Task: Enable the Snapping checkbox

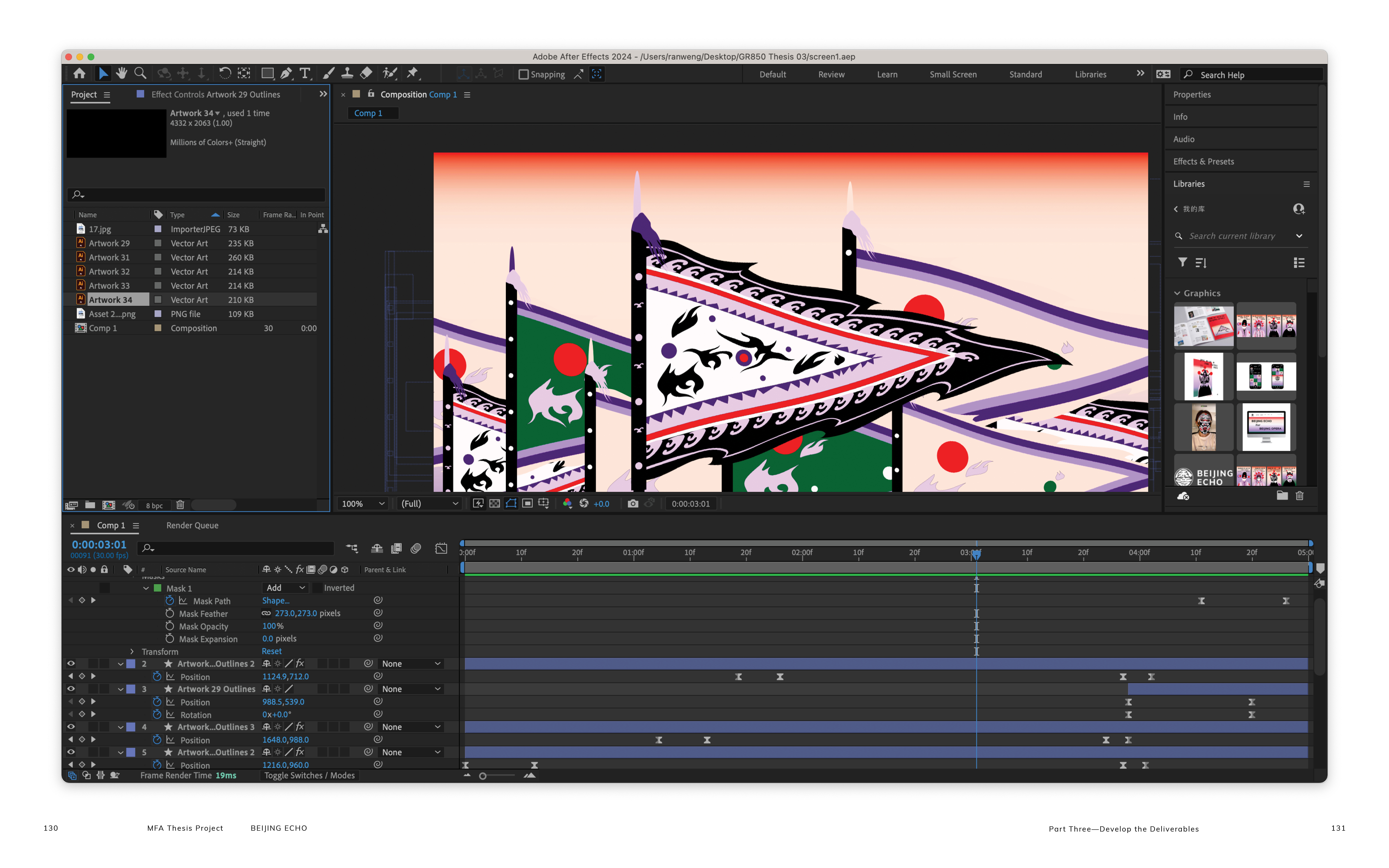Action: point(523,75)
